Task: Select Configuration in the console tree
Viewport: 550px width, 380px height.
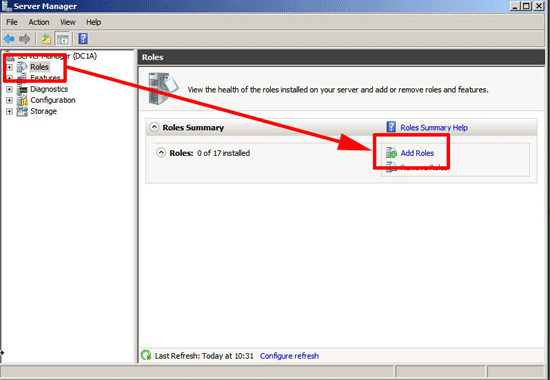Action: click(53, 100)
